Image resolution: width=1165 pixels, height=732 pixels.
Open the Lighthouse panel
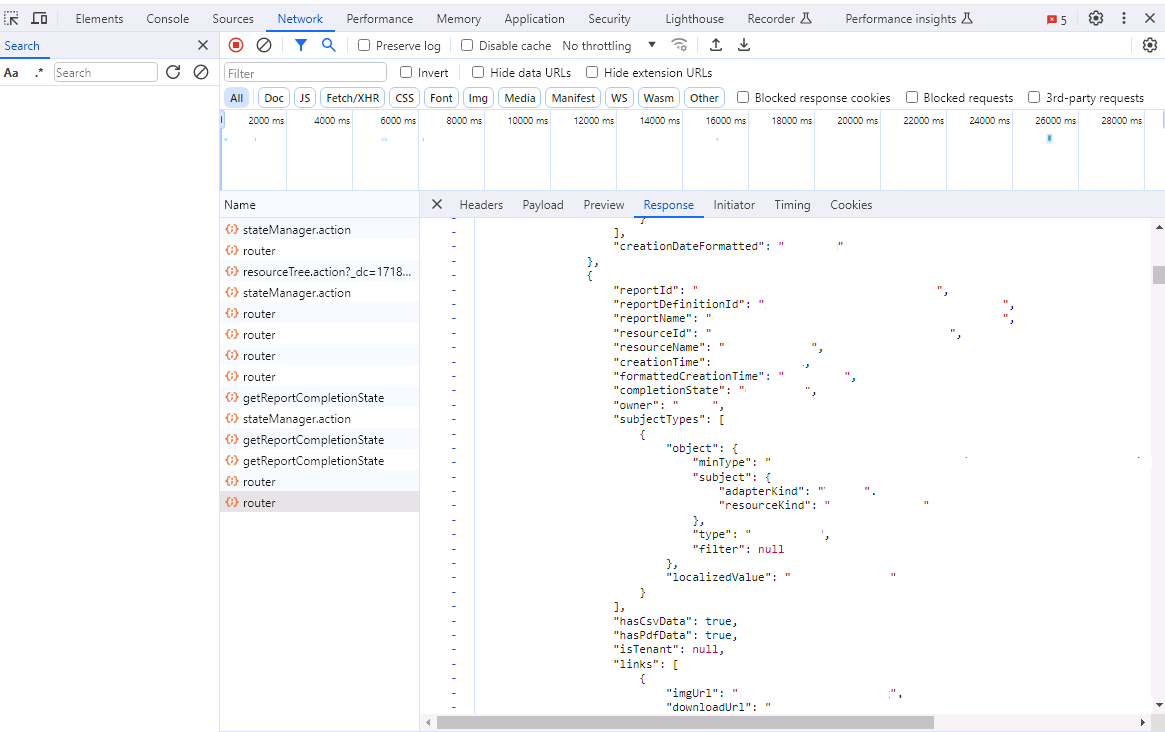(694, 19)
